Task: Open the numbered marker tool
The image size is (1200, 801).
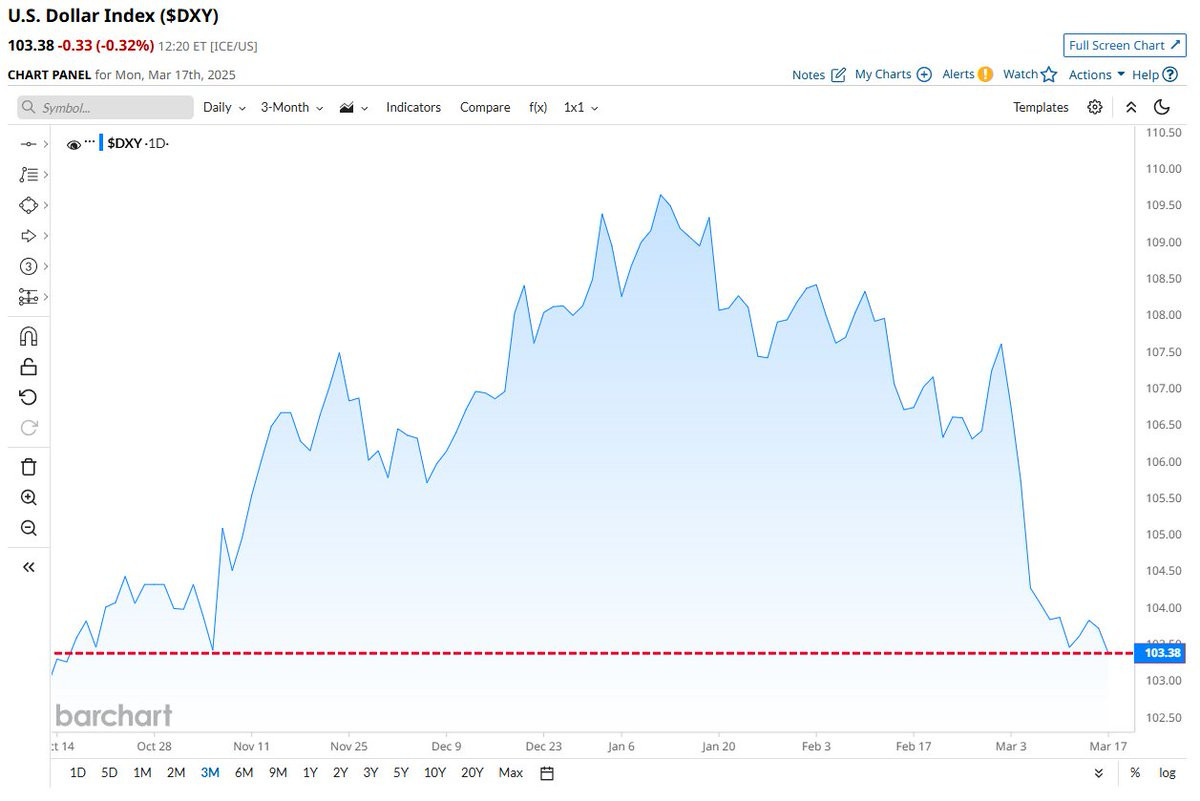Action: point(28,266)
